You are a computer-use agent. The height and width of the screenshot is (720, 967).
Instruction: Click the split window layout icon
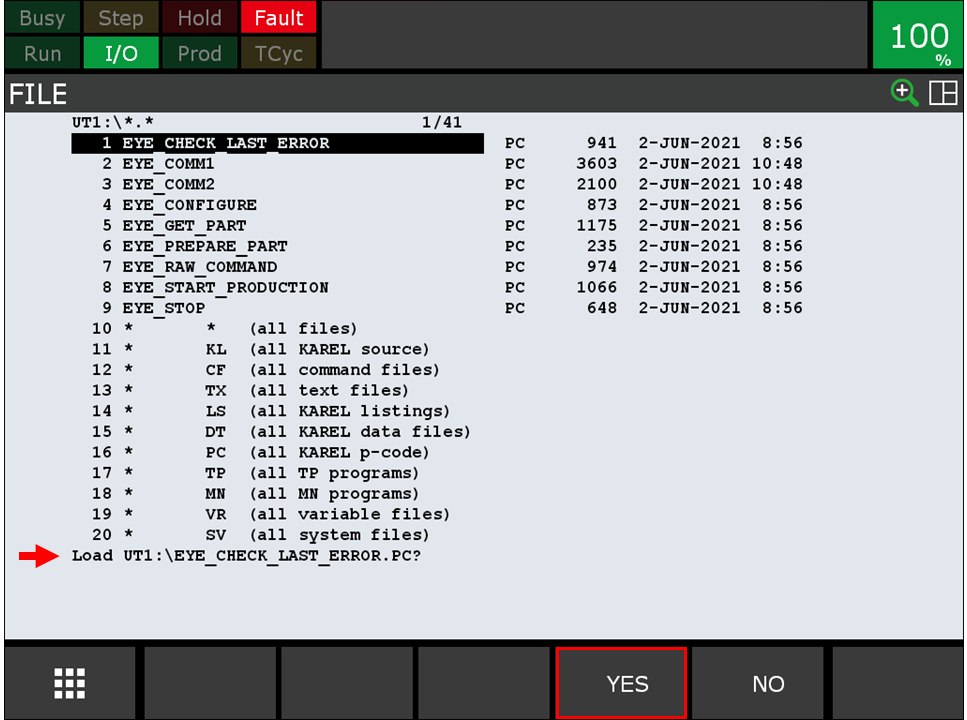(942, 94)
